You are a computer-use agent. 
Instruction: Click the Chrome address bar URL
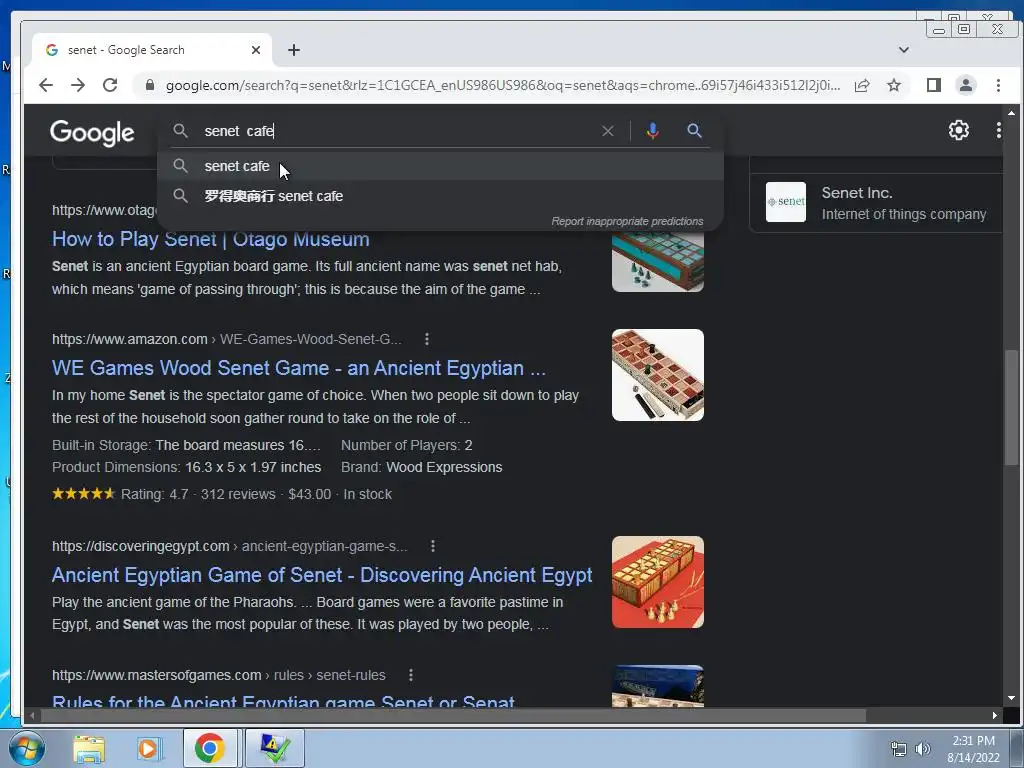pos(502,85)
